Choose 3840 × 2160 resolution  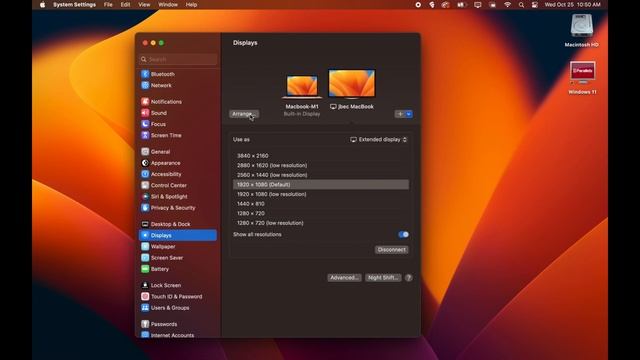point(321,156)
